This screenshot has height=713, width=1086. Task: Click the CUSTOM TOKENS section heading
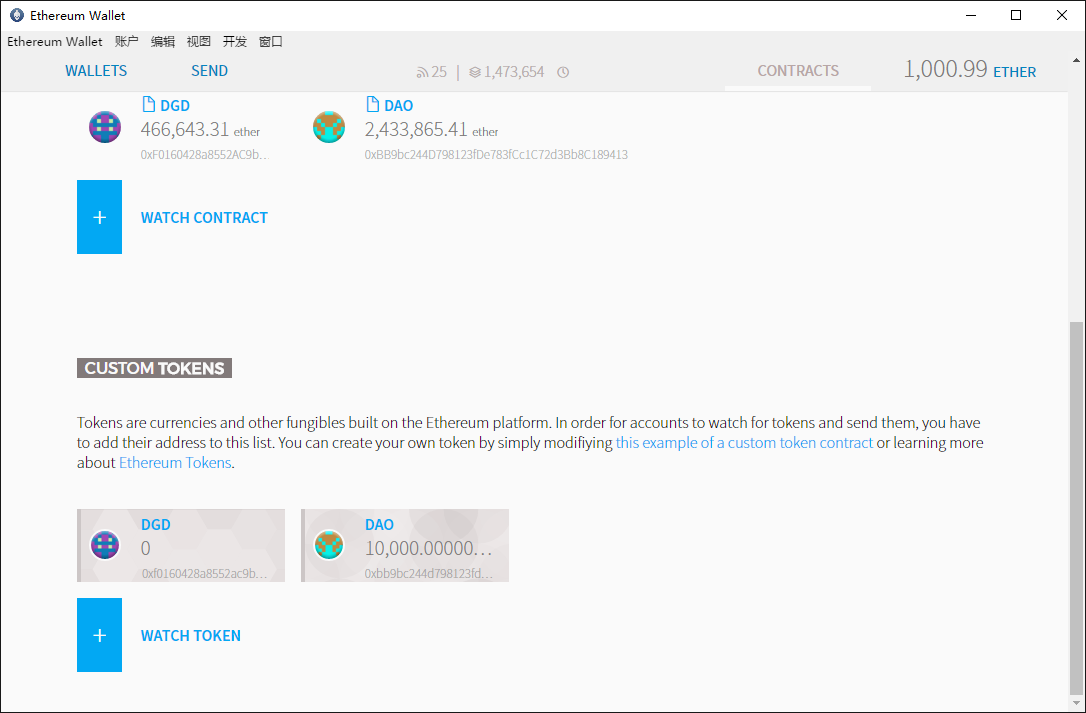pos(154,368)
